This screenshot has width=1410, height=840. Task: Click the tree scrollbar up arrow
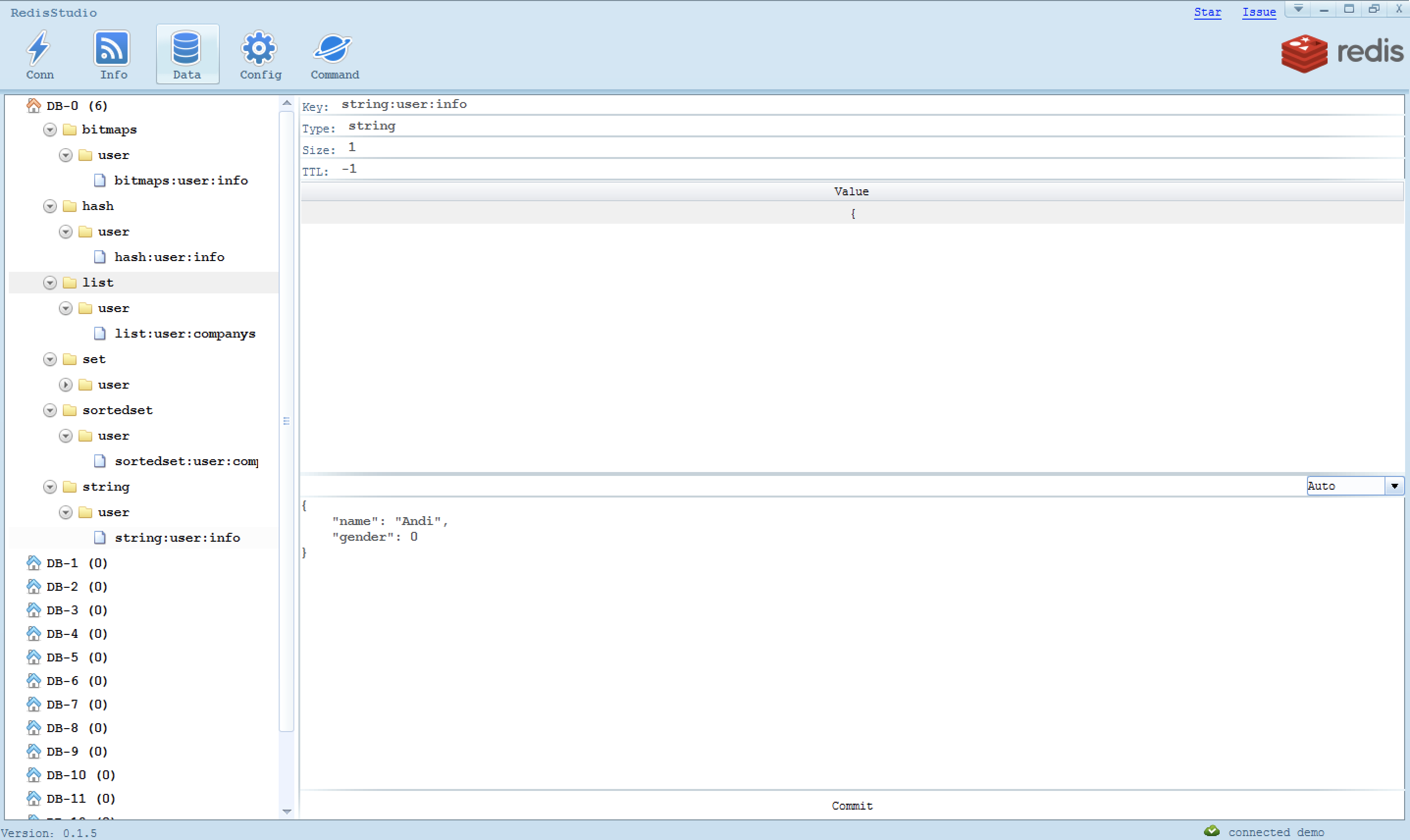pyautogui.click(x=287, y=103)
